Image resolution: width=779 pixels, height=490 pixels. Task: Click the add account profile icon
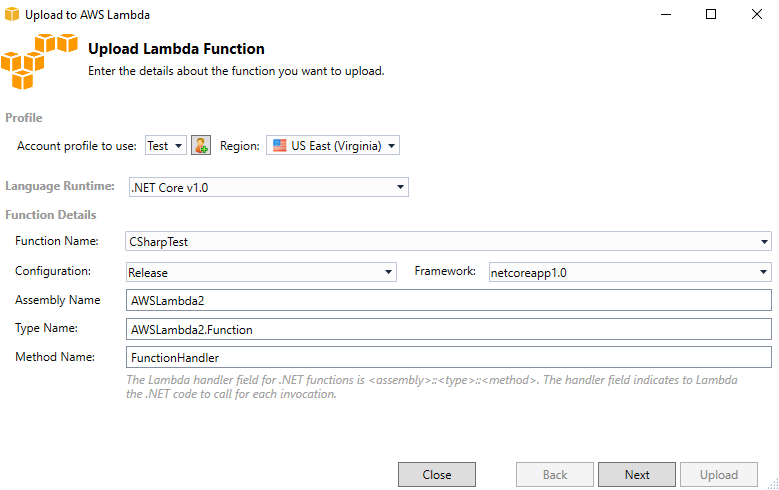point(201,145)
